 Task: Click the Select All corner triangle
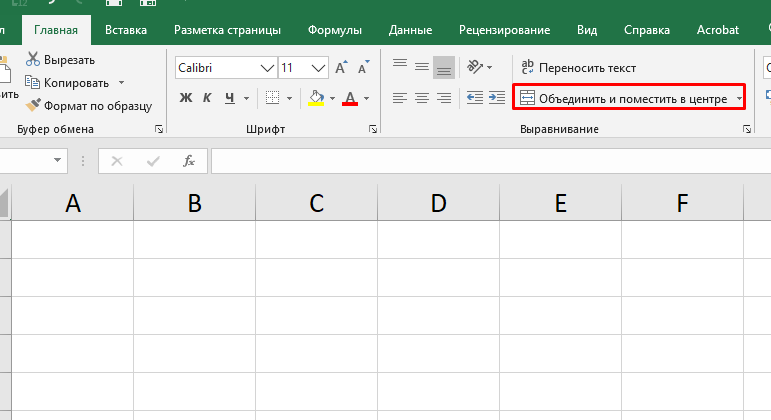[4, 203]
